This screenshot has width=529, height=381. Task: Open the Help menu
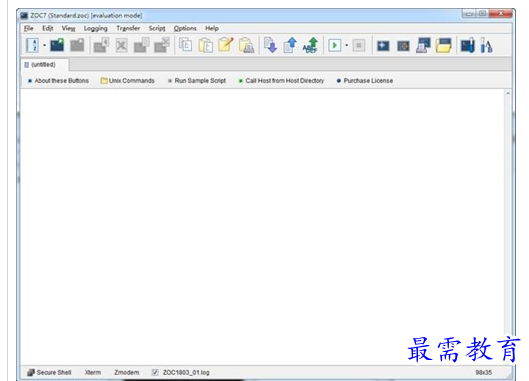[x=212, y=28]
